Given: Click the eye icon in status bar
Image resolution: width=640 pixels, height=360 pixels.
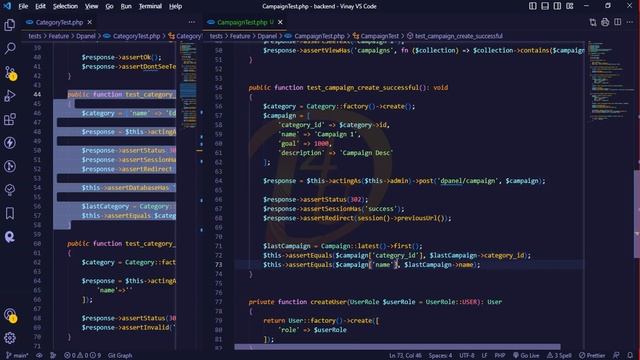Looking at the screenshot, I should pos(39,356).
